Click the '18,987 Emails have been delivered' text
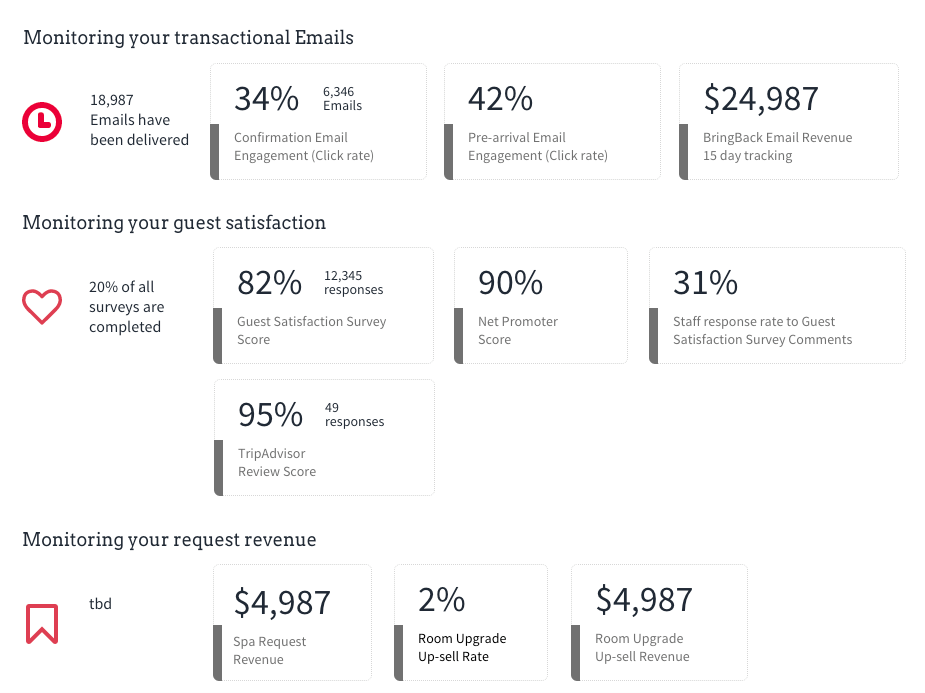 click(x=139, y=120)
